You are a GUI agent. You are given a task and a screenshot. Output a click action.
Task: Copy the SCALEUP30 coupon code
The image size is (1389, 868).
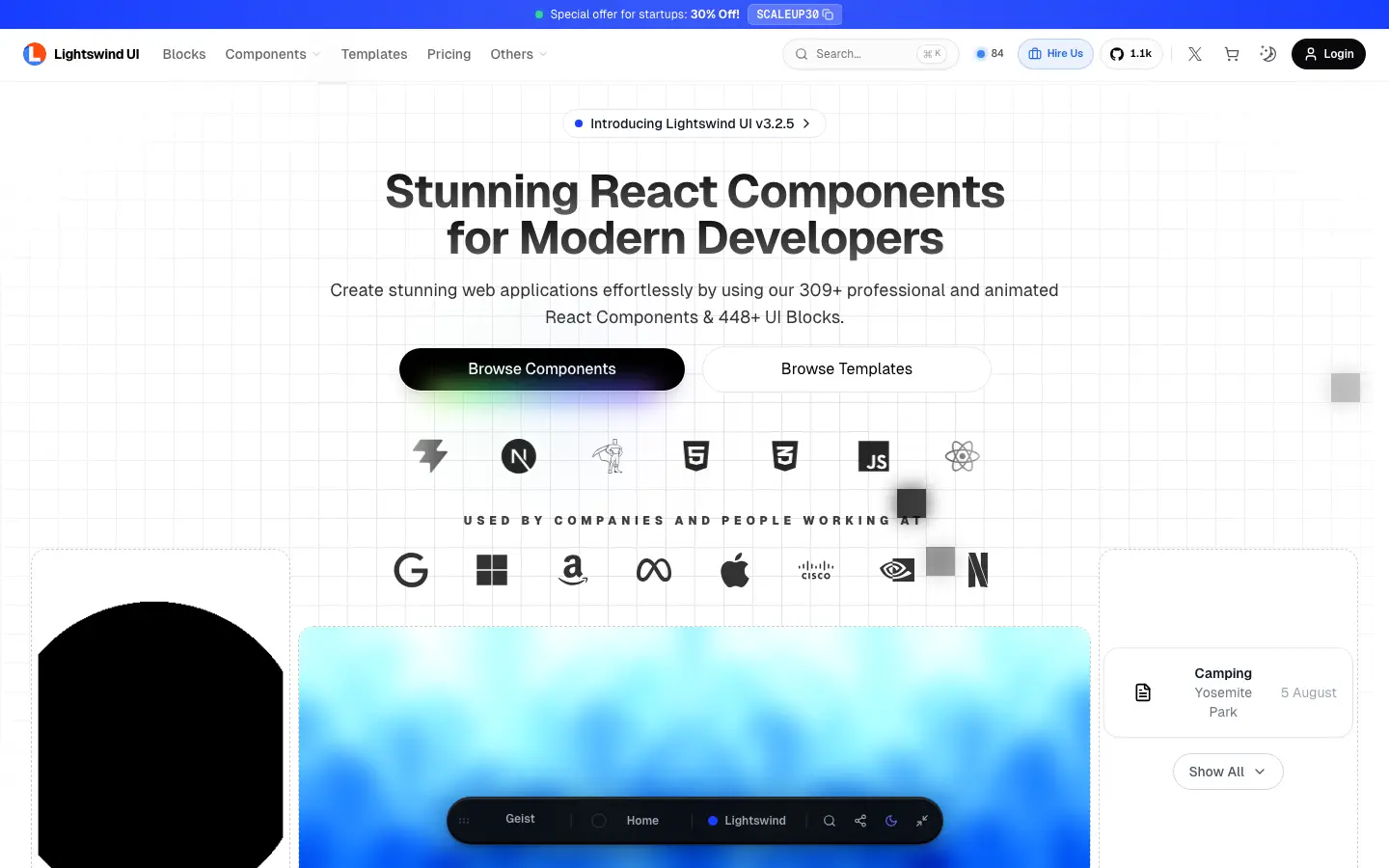[795, 14]
